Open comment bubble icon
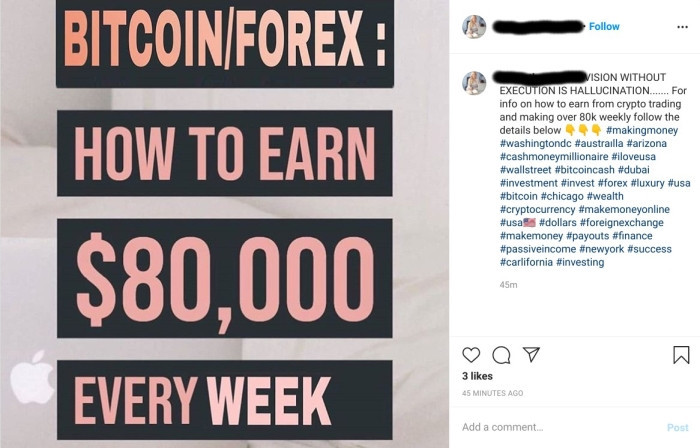700x448 pixels. (501, 355)
